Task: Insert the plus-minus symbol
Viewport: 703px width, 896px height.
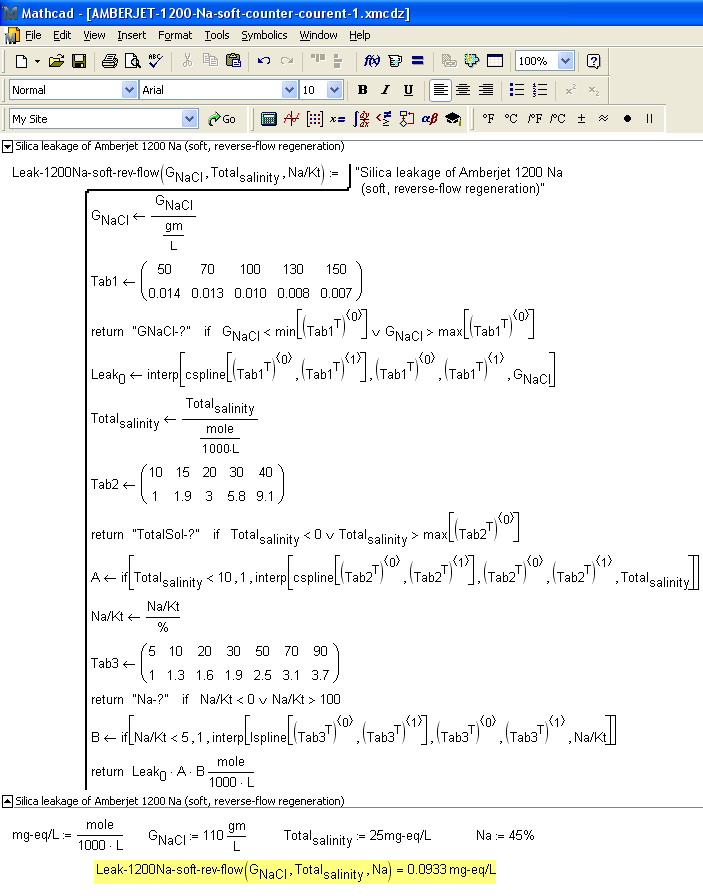Action: [x=581, y=119]
